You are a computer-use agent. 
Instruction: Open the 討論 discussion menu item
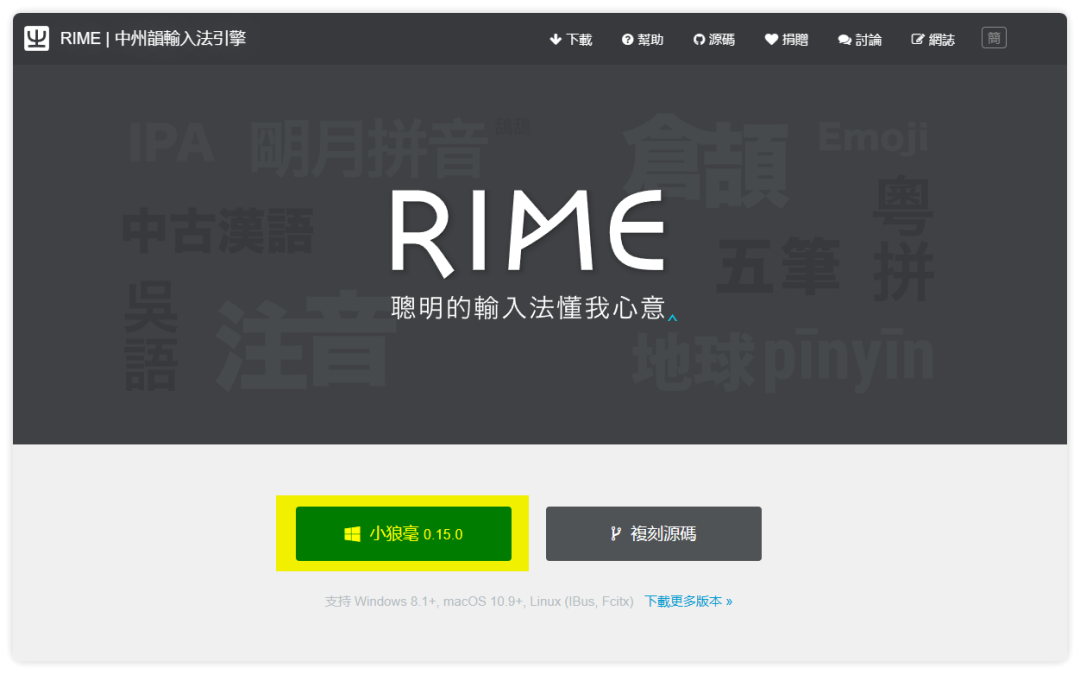coord(860,40)
